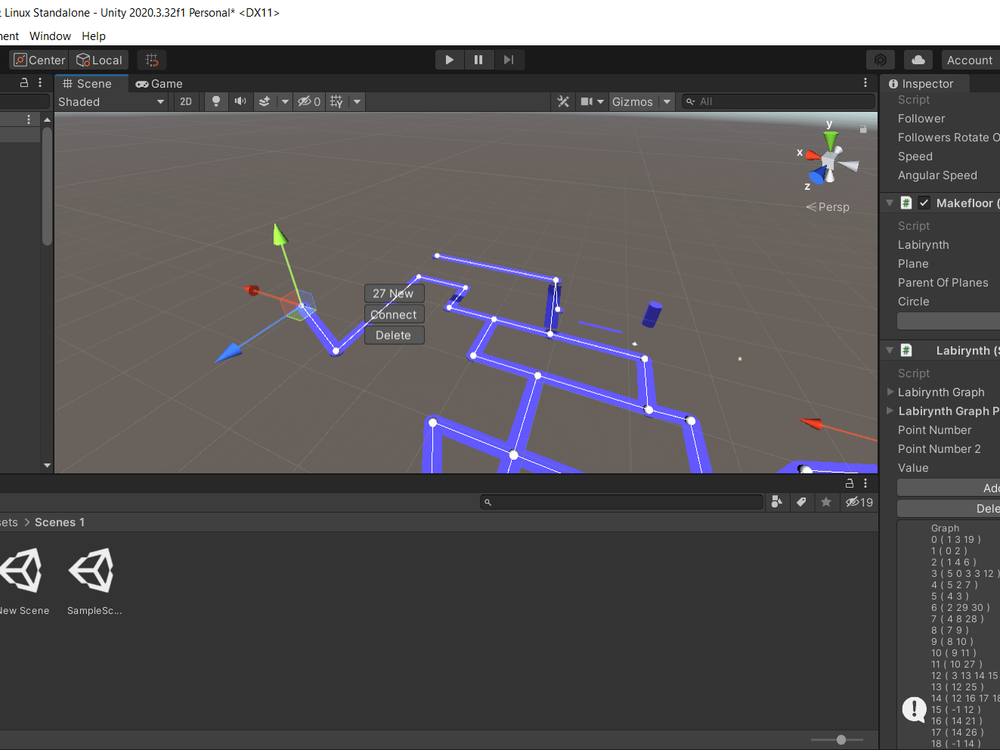Click the hidden objects eye icon showing 19
The height and width of the screenshot is (750, 1000).
[x=853, y=501]
